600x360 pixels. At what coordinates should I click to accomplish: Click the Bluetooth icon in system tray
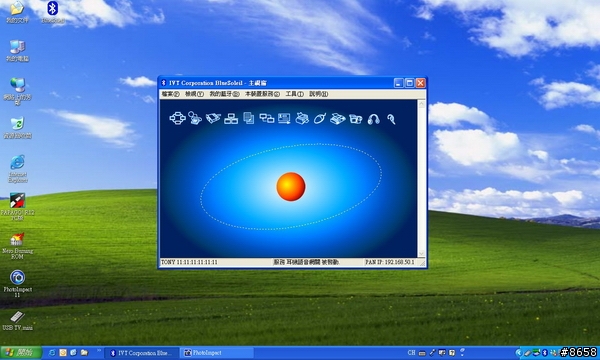[x=545, y=353]
